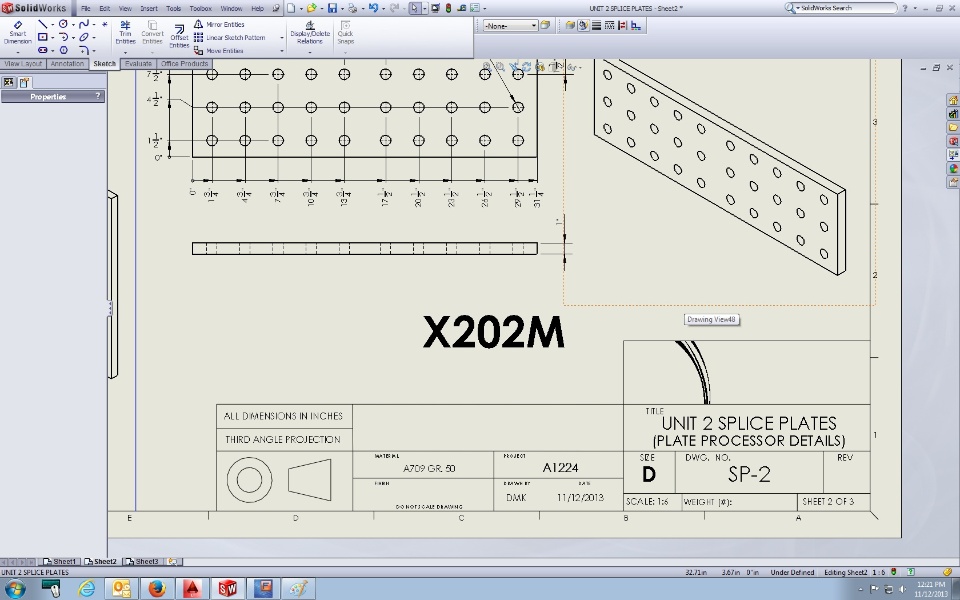
Task: Save the drawing
Action: pyautogui.click(x=332, y=8)
